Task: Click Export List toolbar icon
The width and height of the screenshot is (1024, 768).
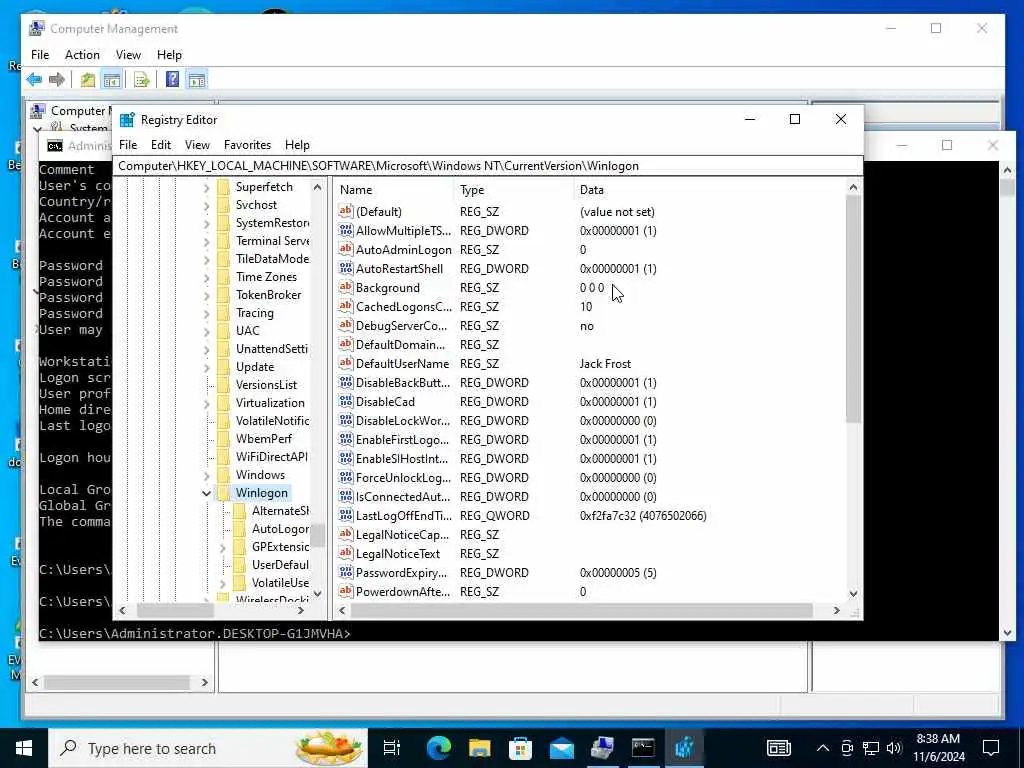Action: click(142, 80)
